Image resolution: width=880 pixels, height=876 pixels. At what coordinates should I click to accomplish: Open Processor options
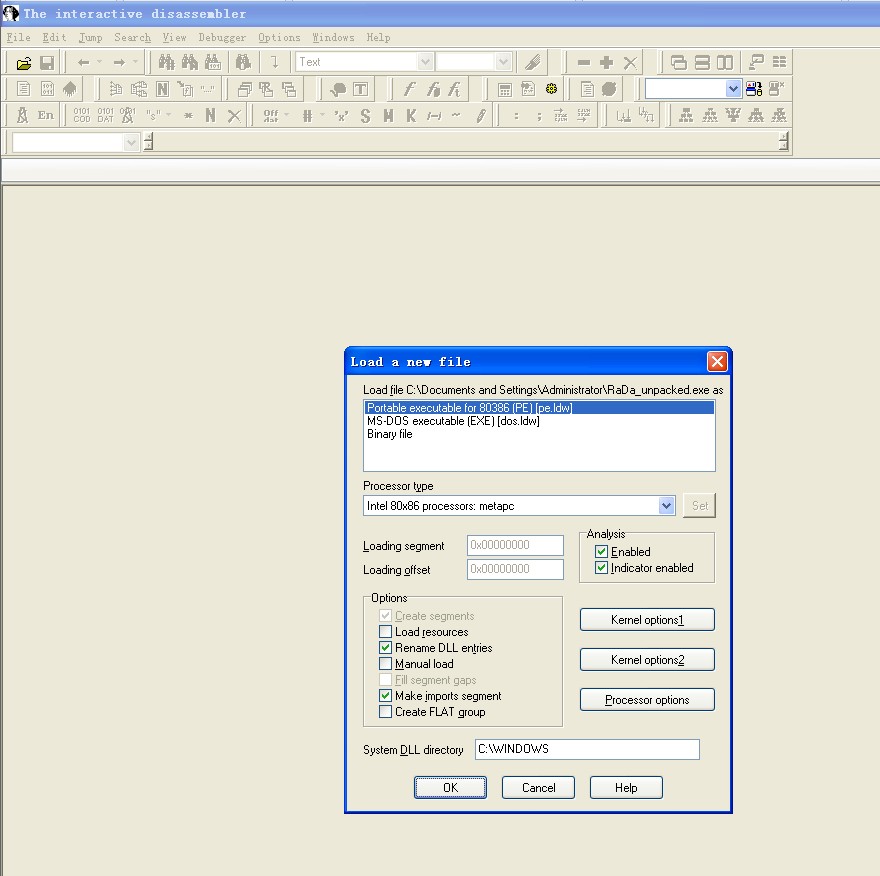tap(647, 699)
